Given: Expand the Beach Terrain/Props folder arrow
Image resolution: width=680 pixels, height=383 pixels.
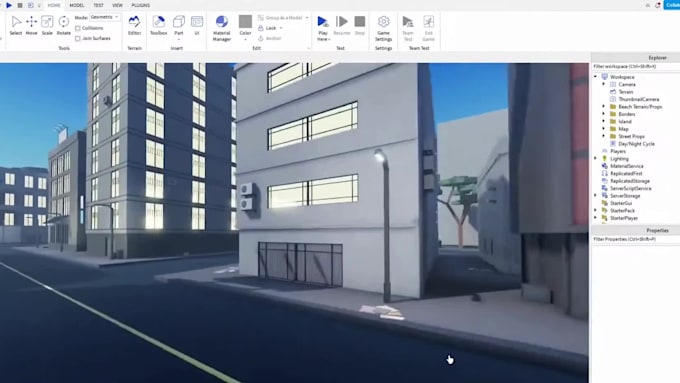Looking at the screenshot, I should (x=604, y=106).
